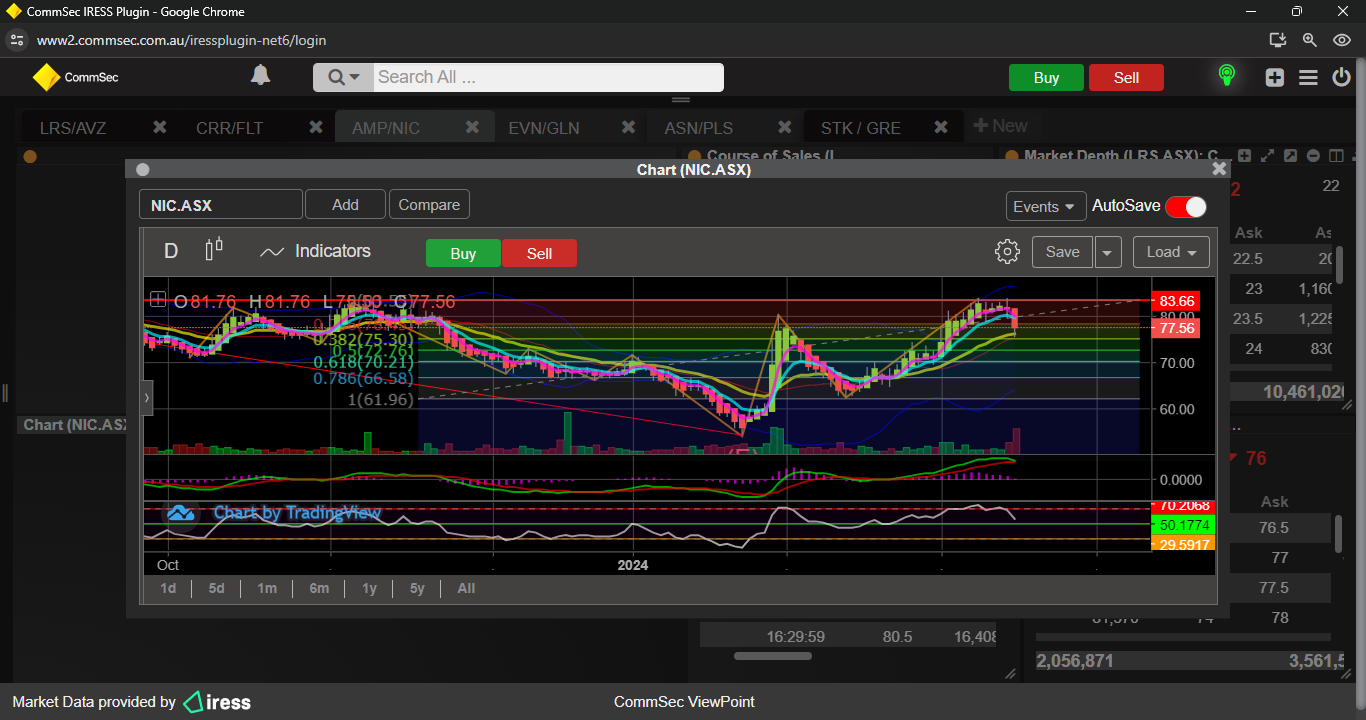Switch to the ASN/PLS tab

699,128
